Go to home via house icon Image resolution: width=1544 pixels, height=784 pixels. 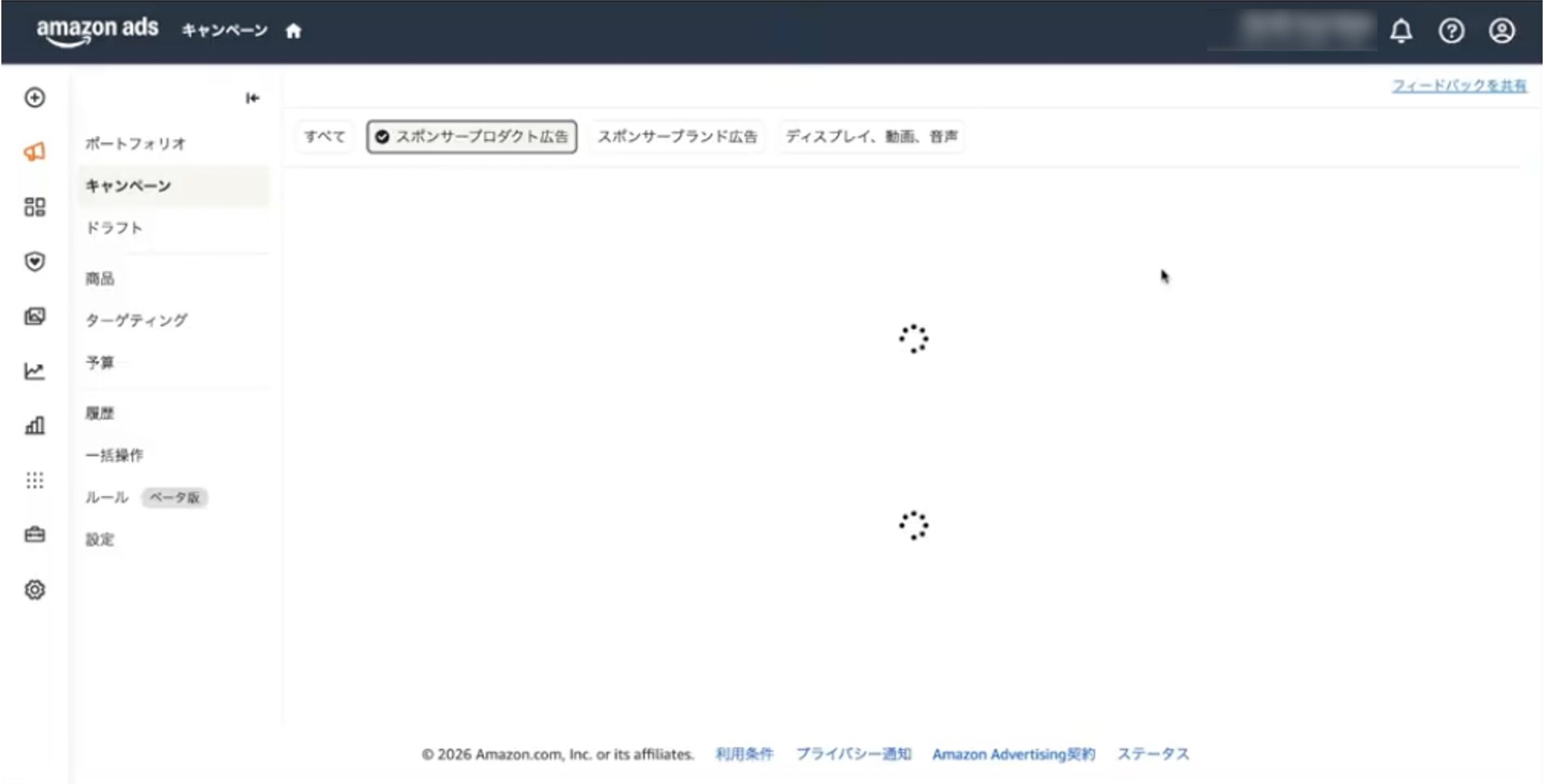293,31
